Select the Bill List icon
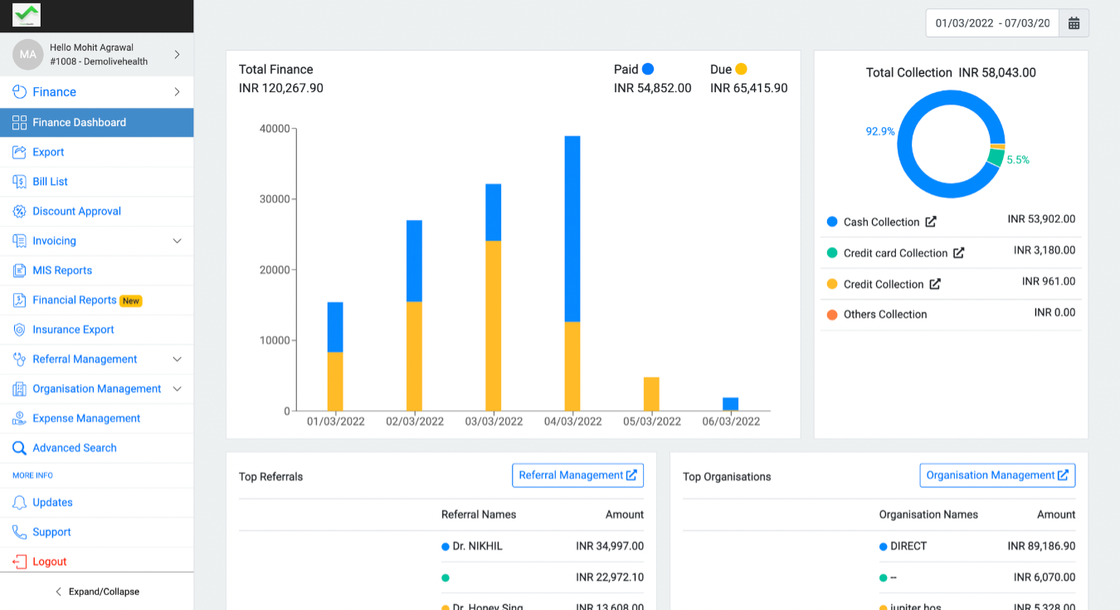The width and height of the screenshot is (1120, 610). 19,181
